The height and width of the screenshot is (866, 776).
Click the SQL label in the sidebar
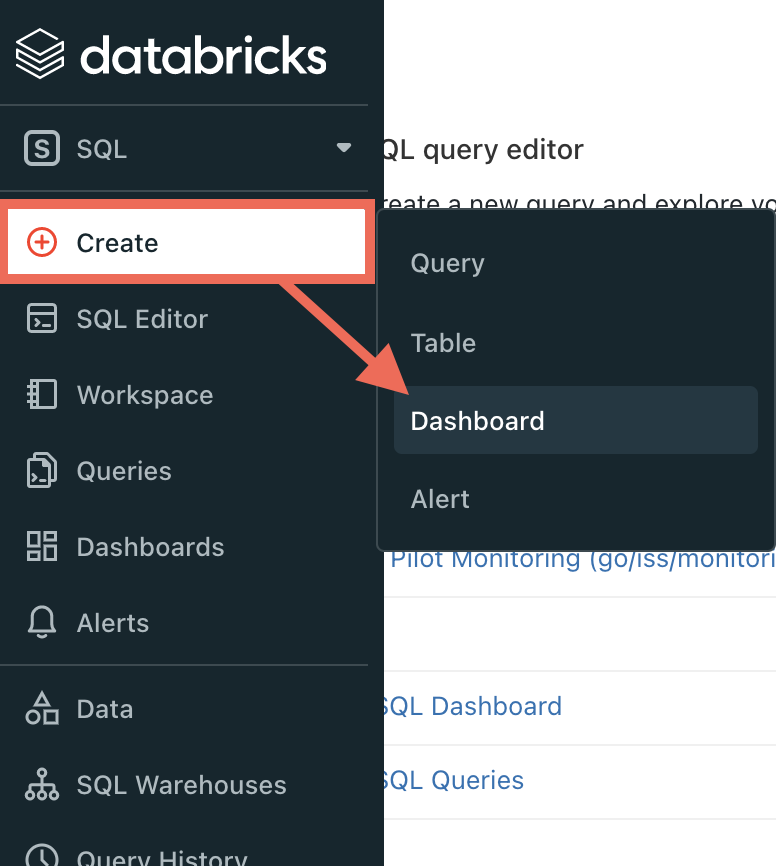(x=100, y=148)
